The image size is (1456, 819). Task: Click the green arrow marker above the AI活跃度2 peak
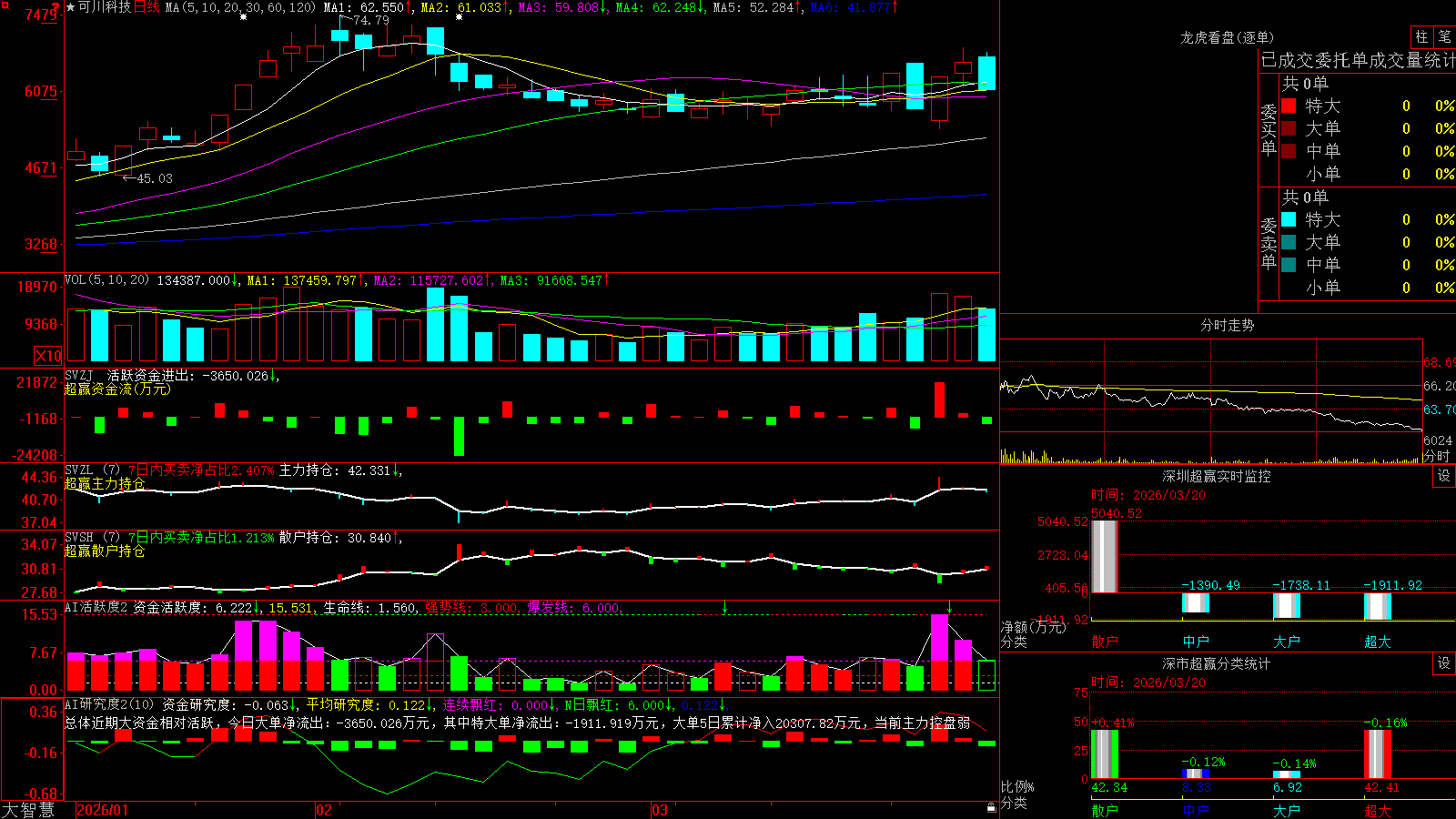[949, 607]
